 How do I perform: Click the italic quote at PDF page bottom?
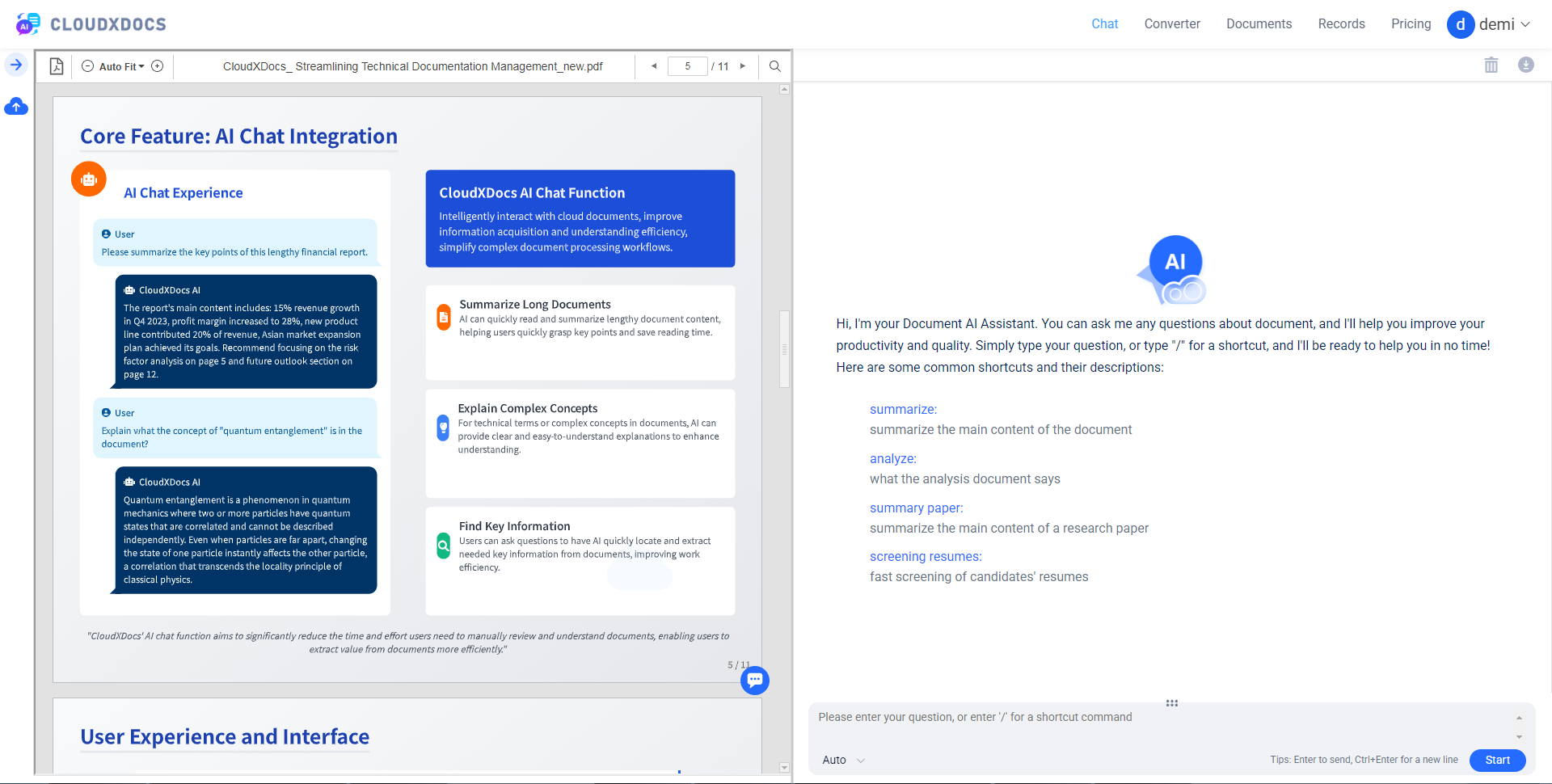pyautogui.click(x=408, y=643)
